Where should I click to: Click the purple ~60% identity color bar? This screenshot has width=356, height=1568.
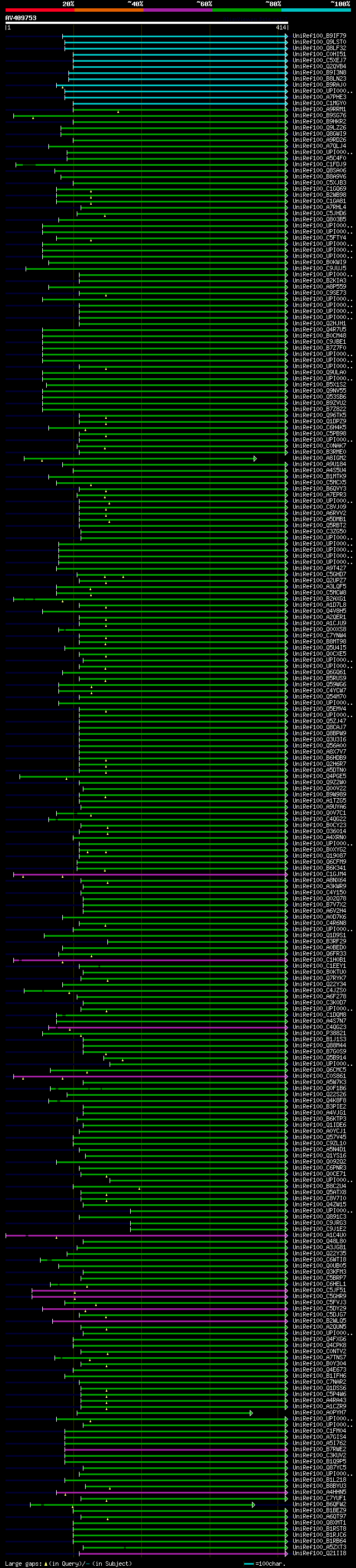177,10
